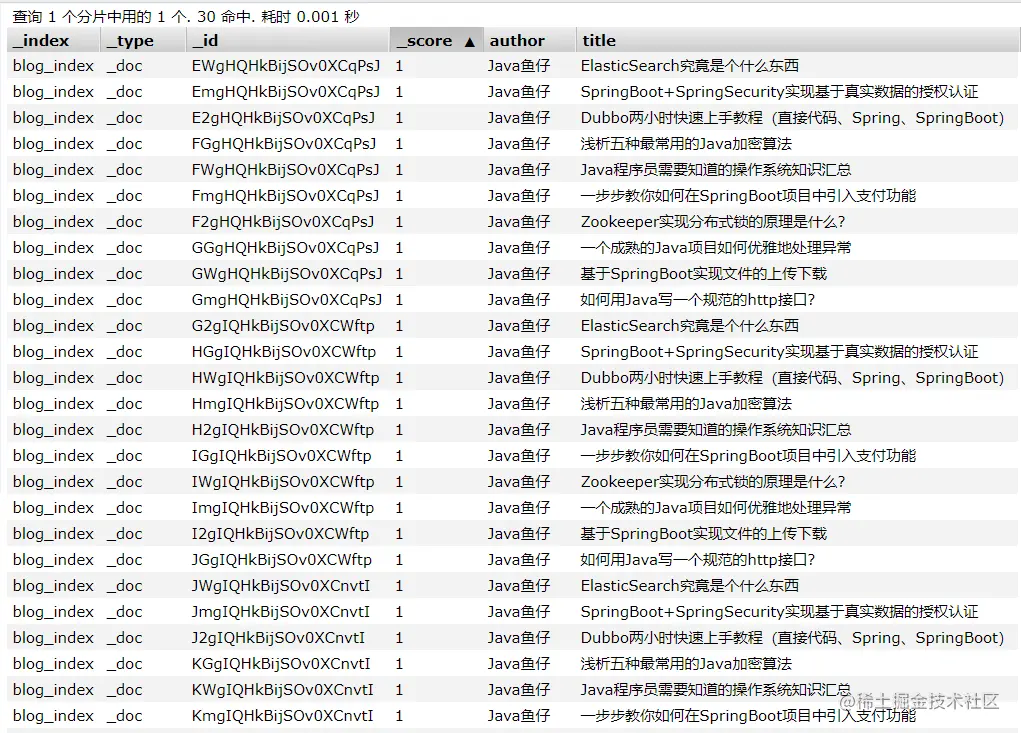Sort by the author column header
1021x733 pixels.
(529, 40)
